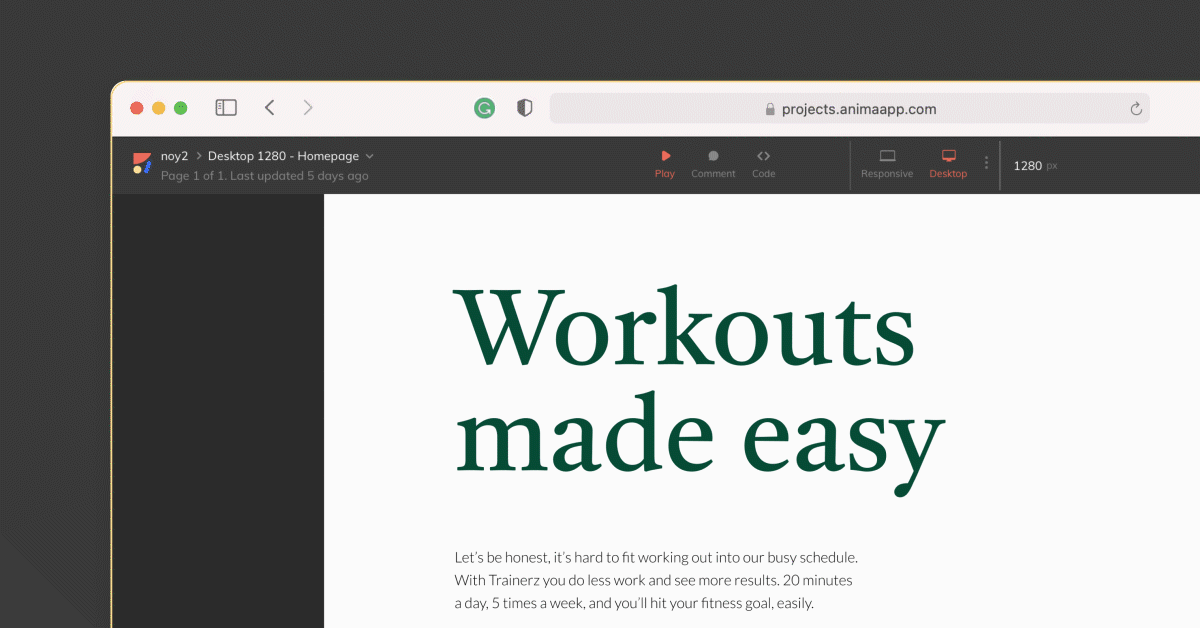Select the Desktop breakpoint view
The width and height of the screenshot is (1200, 628).
point(948,164)
